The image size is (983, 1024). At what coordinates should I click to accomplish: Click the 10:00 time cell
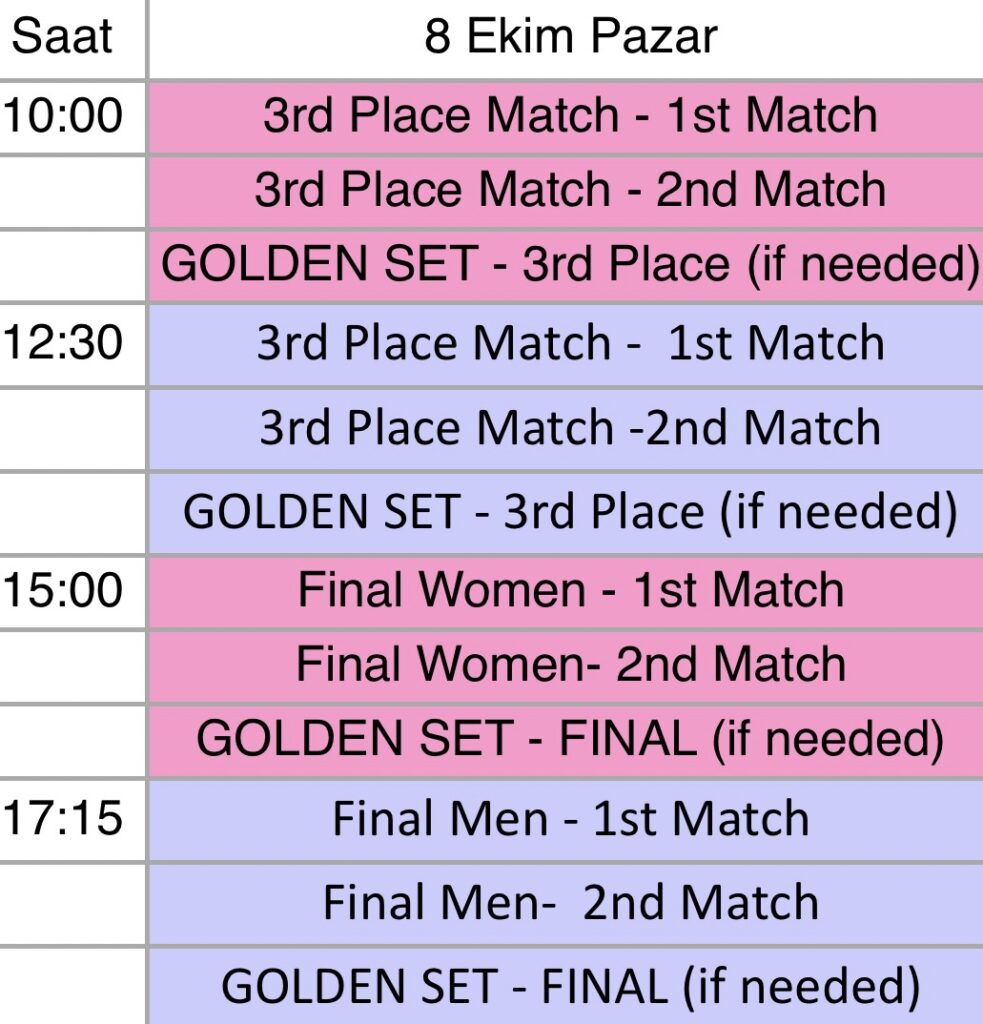[62, 116]
